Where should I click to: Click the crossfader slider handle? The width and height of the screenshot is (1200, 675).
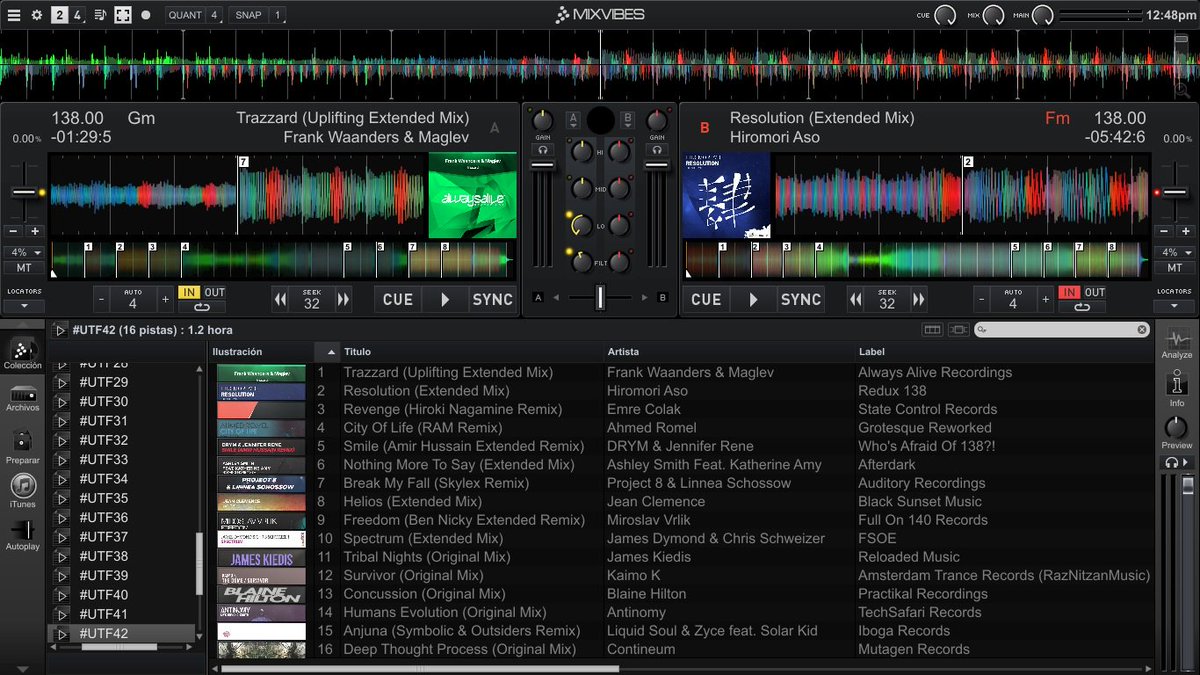pyautogui.click(x=601, y=297)
